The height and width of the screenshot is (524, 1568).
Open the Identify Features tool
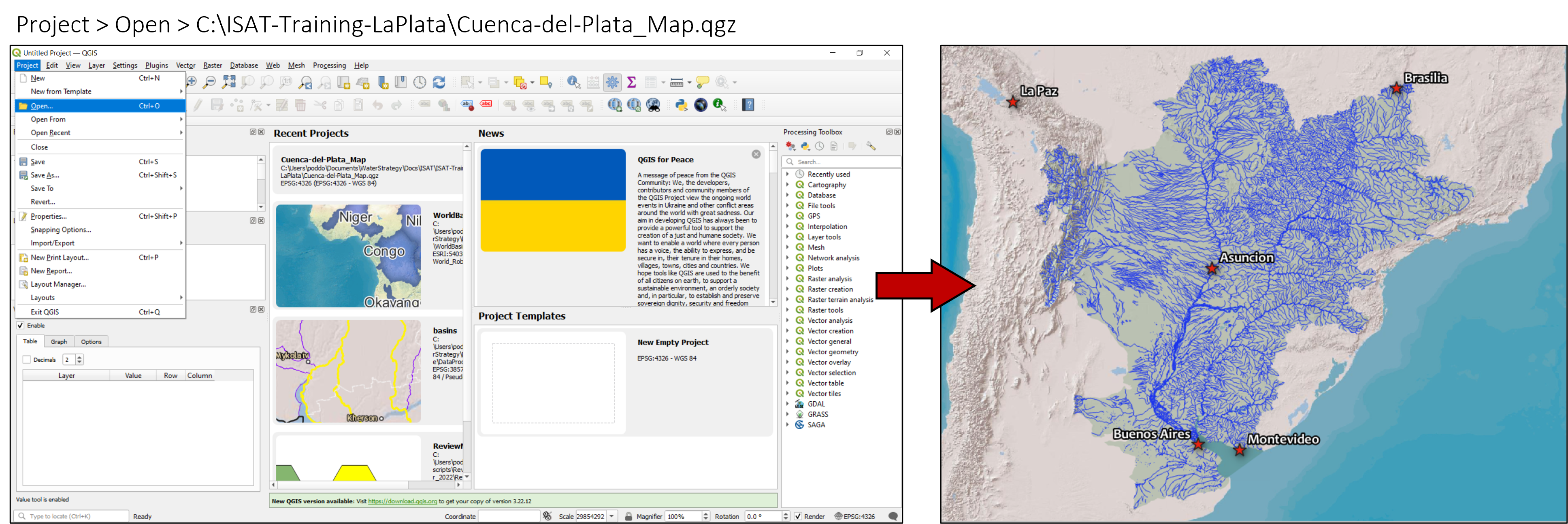click(x=573, y=82)
